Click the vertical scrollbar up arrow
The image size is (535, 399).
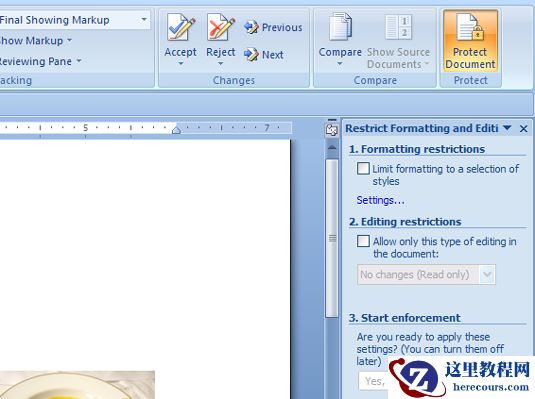point(332,148)
